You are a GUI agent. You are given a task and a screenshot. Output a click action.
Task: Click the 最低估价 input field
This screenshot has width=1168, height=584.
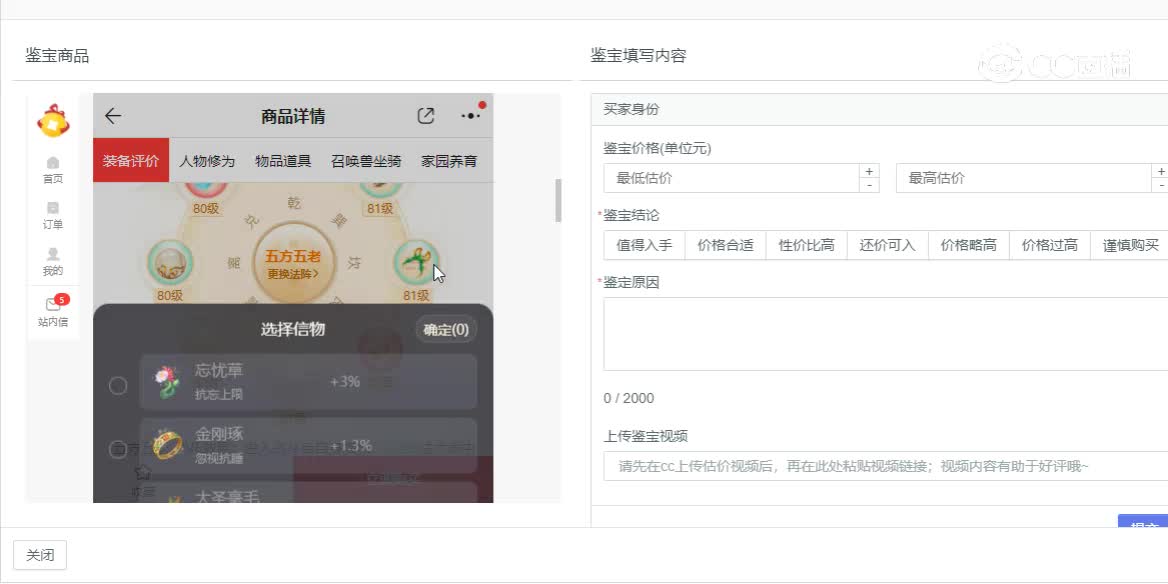(731, 178)
